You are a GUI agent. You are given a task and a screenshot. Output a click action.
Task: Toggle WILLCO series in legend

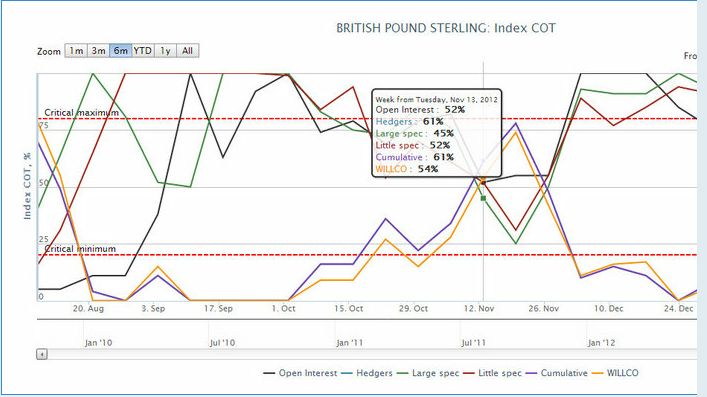coord(615,373)
